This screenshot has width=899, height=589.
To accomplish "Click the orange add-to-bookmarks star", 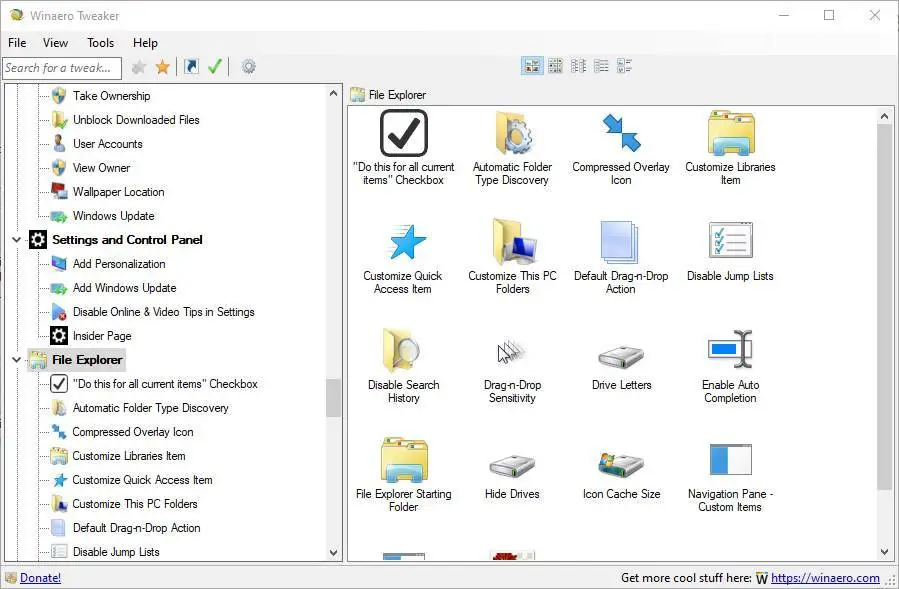I will click(x=163, y=67).
